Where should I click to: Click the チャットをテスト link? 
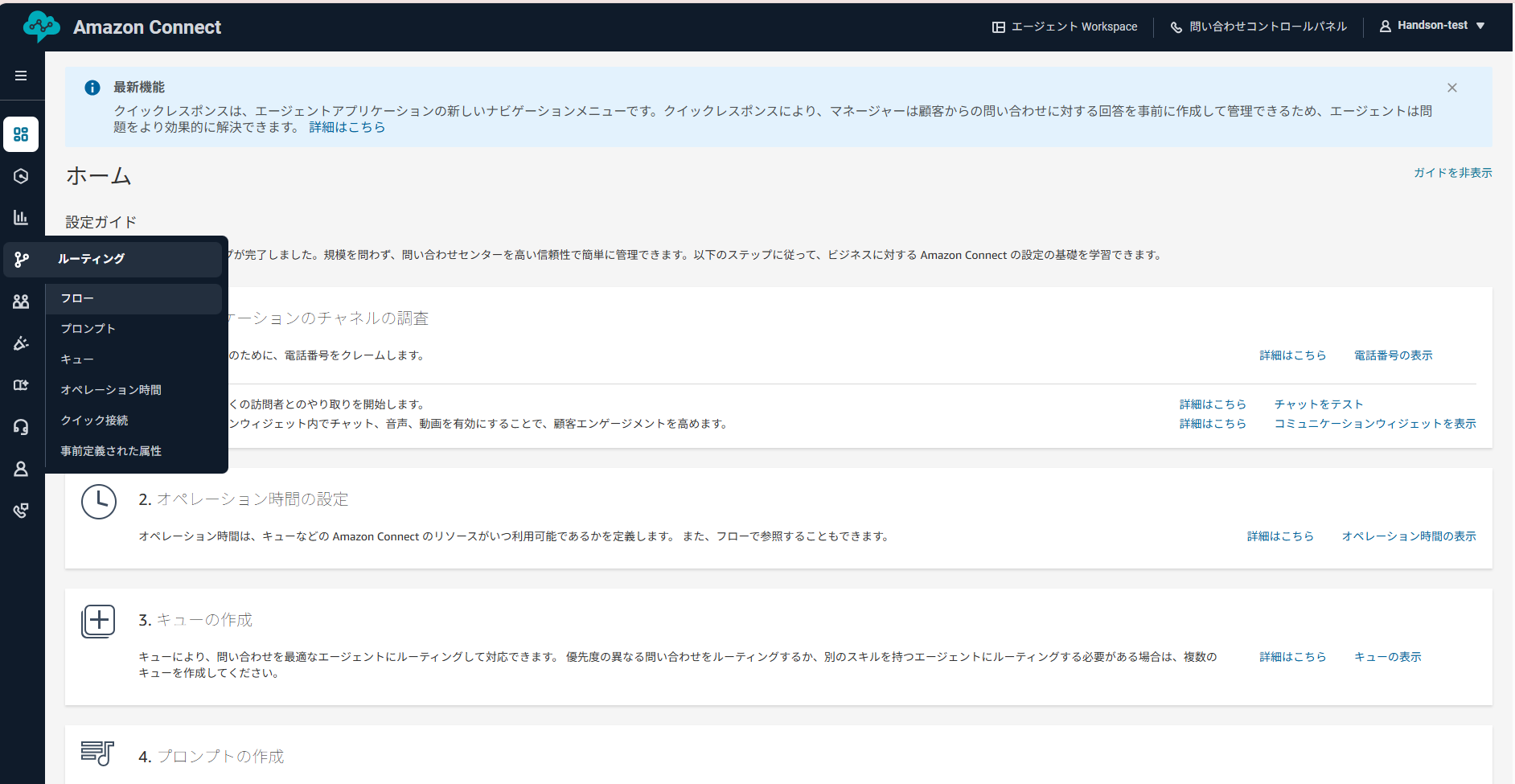(1318, 404)
